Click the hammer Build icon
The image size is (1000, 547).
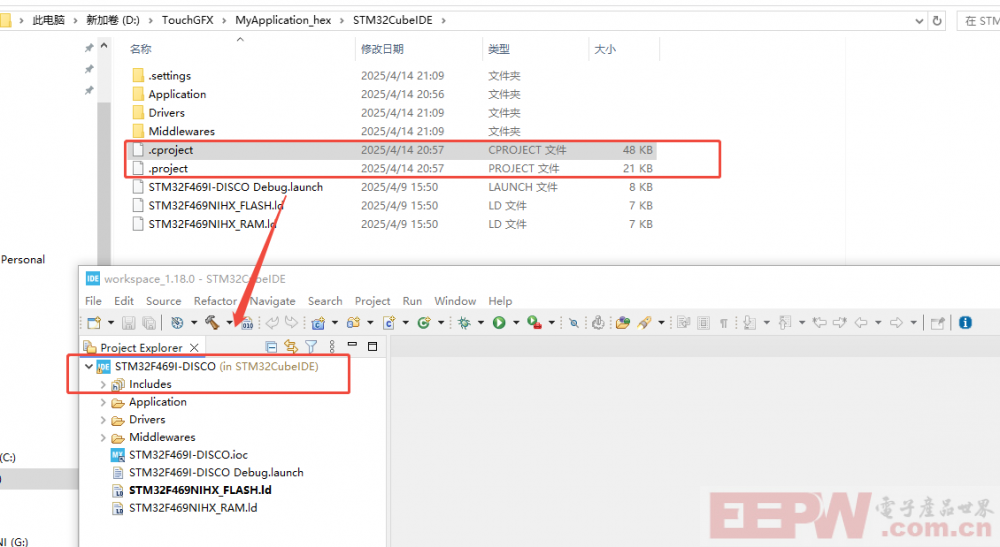(212, 323)
